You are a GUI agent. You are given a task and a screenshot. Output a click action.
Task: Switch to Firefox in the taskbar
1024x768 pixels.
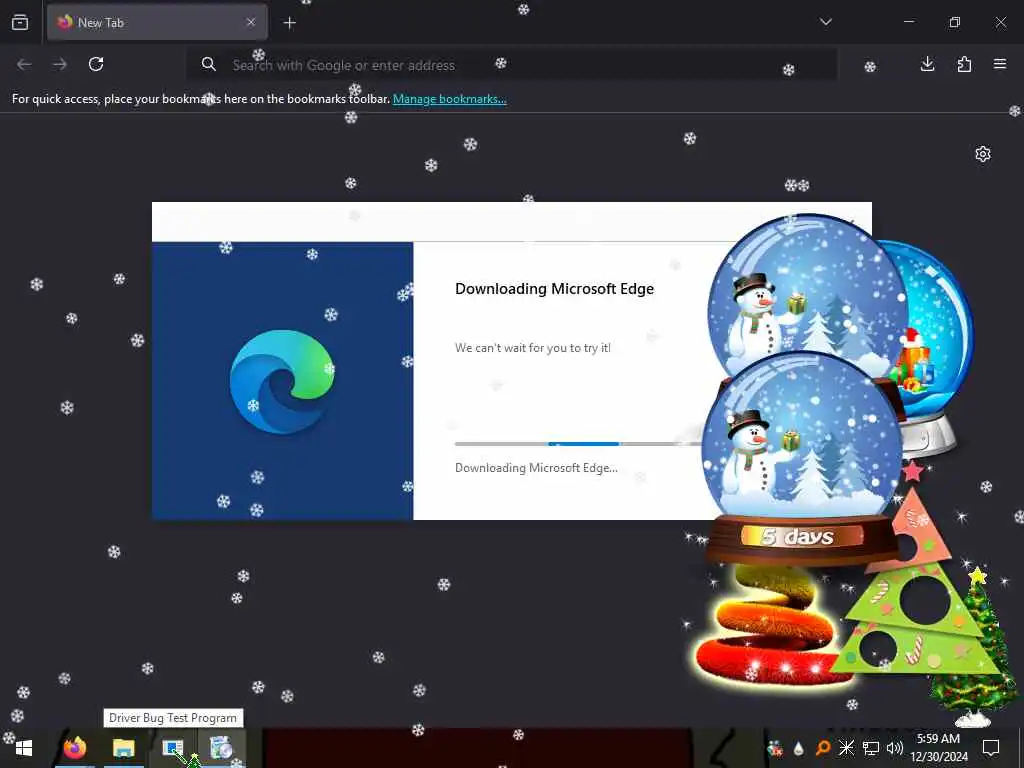(x=74, y=748)
